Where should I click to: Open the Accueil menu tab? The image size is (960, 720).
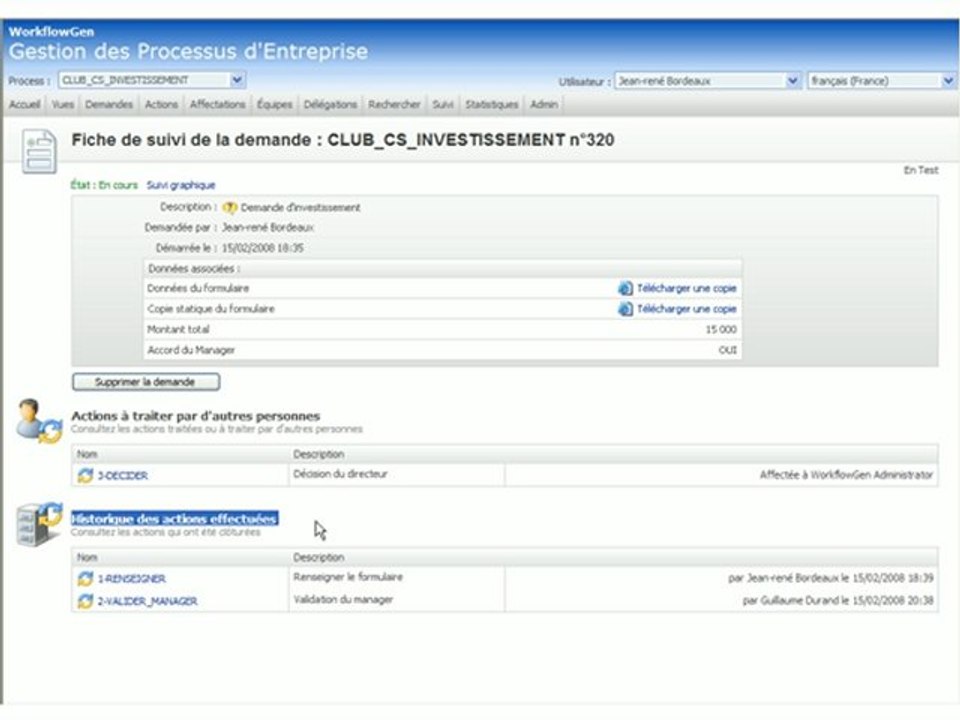pyautogui.click(x=24, y=105)
